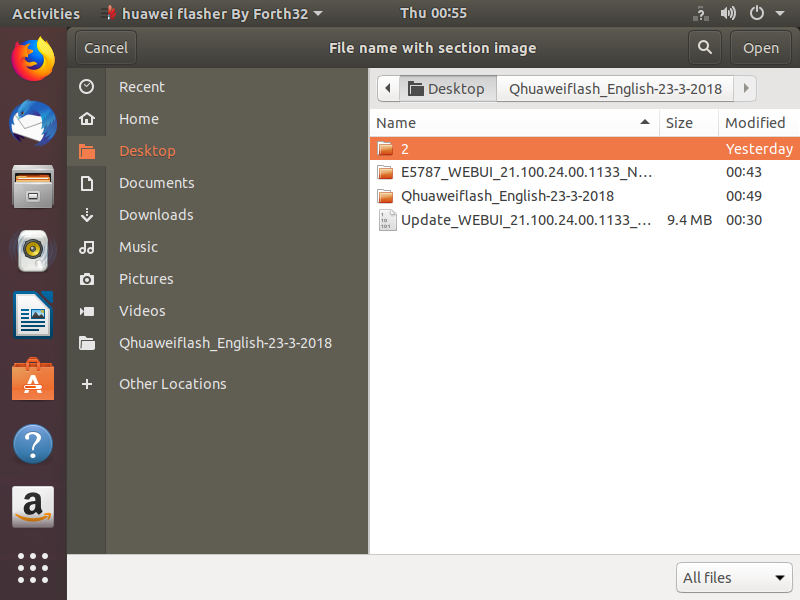
Task: Select the E5787_WEBUI_21.100.24.00.1133_N... folder
Action: click(585, 172)
